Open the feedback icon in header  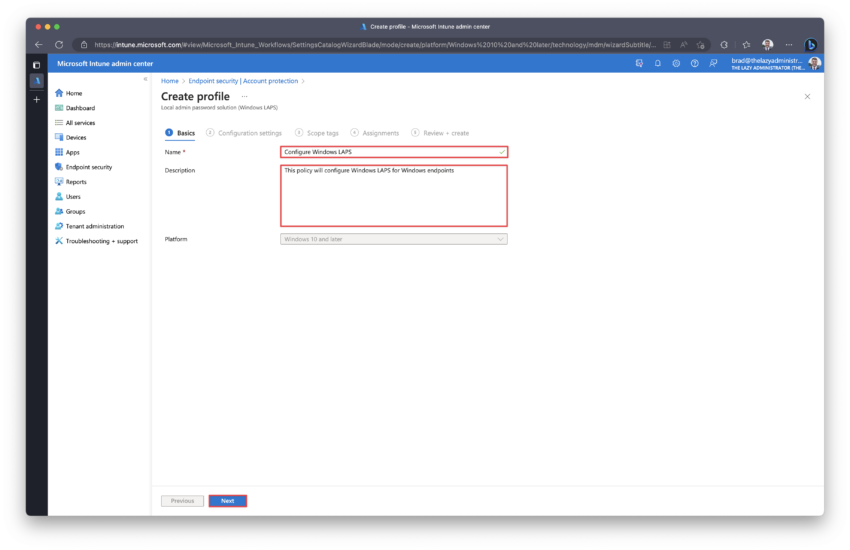[713, 63]
